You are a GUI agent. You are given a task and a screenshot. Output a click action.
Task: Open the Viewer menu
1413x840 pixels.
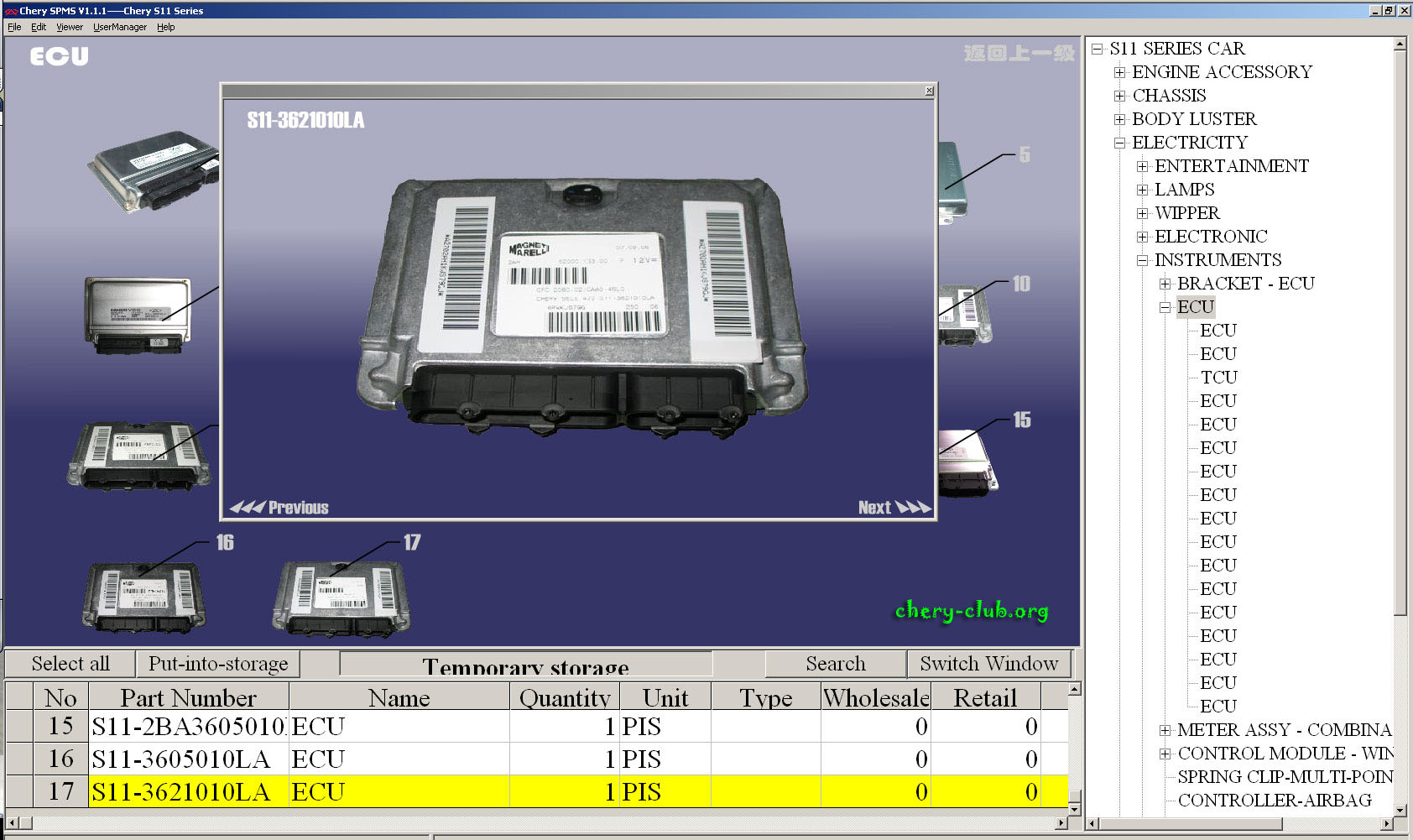[x=70, y=27]
